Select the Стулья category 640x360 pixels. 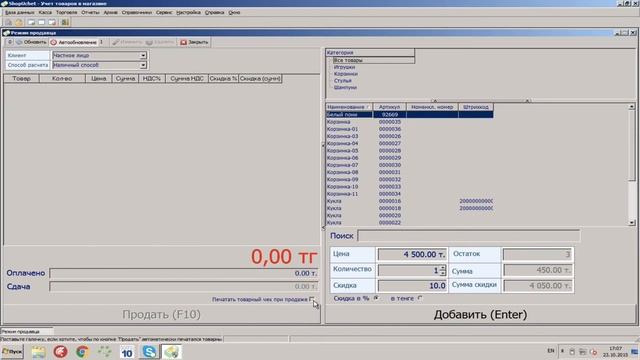342,80
